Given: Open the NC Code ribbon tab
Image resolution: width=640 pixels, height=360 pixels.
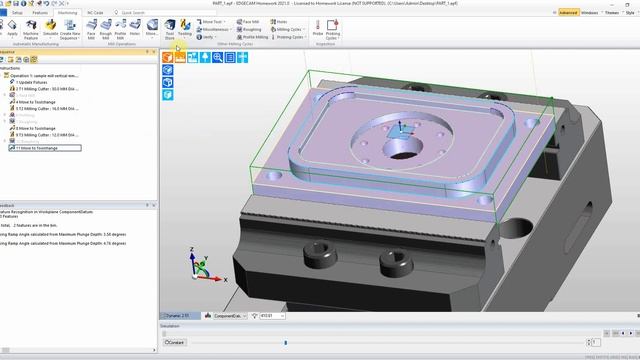Looking at the screenshot, I should point(95,13).
